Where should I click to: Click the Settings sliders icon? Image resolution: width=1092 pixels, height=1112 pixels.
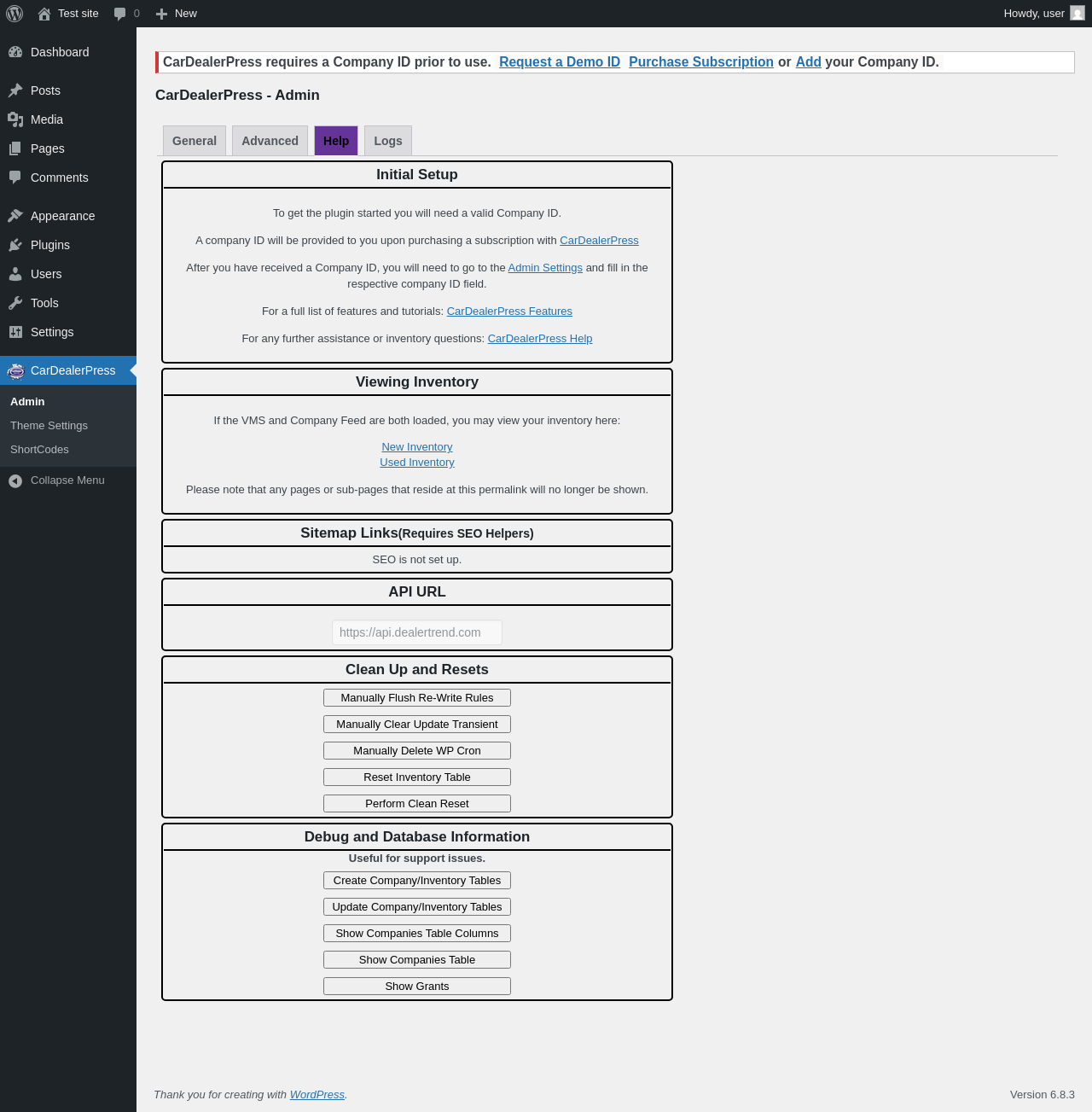coord(15,332)
